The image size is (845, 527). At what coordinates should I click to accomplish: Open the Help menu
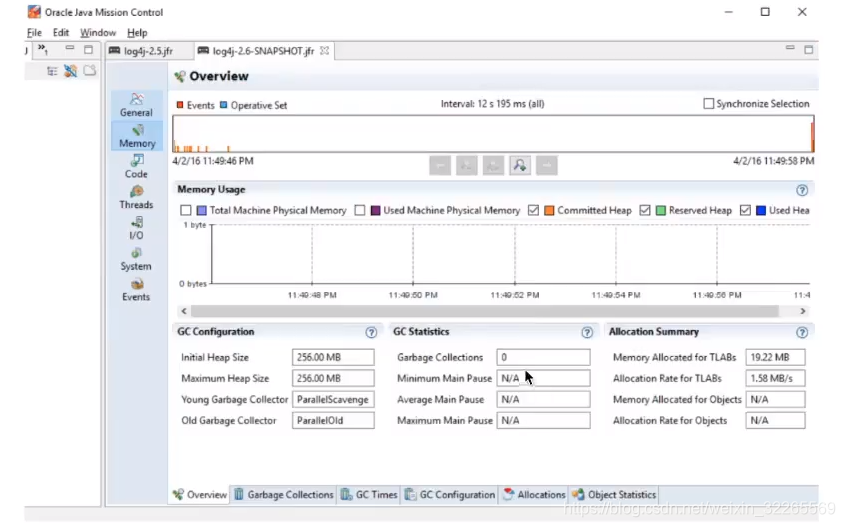pyautogui.click(x=137, y=32)
